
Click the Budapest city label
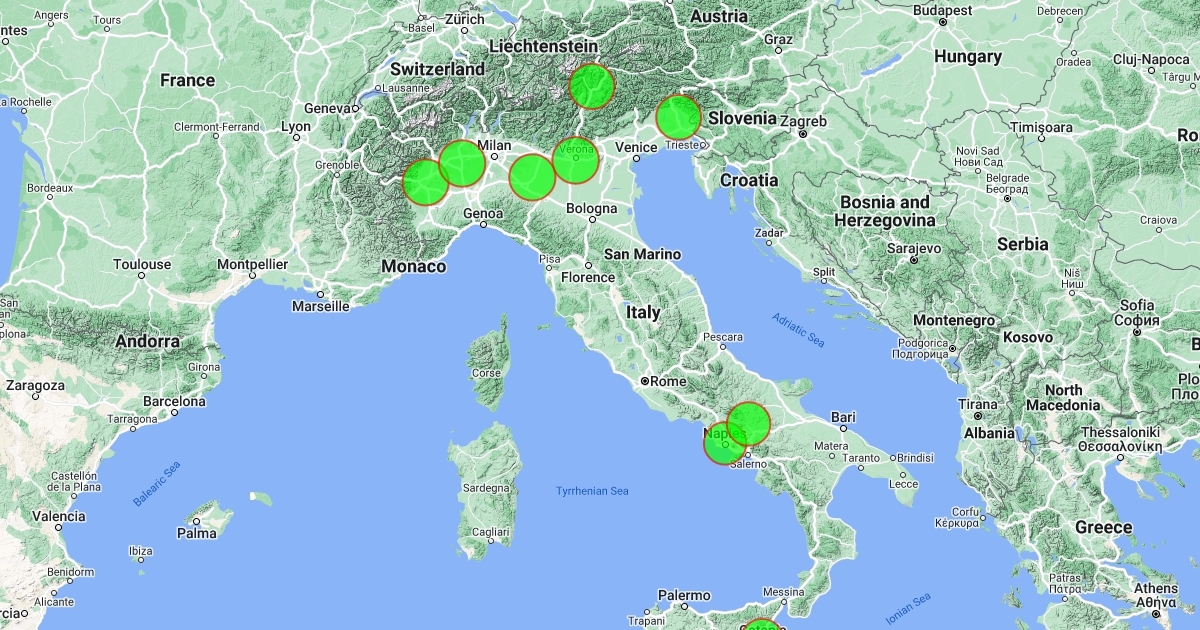[942, 10]
